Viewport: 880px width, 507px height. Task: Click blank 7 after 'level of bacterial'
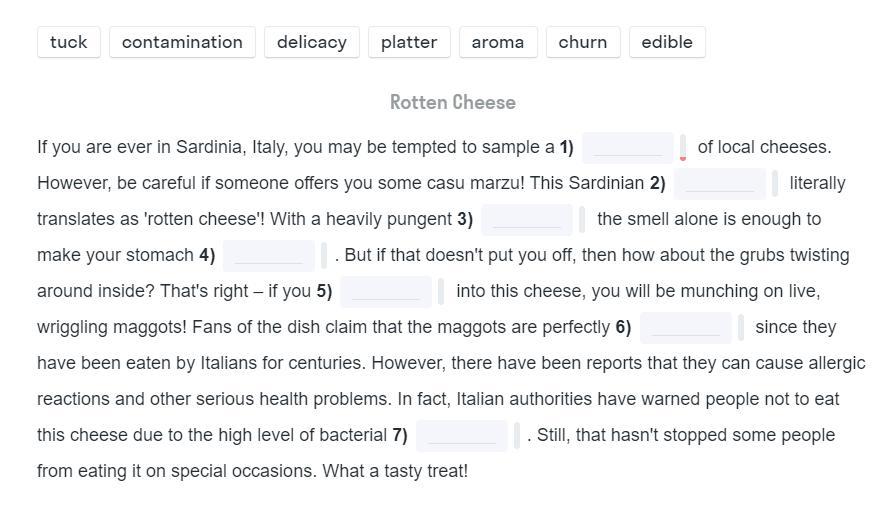(461, 436)
